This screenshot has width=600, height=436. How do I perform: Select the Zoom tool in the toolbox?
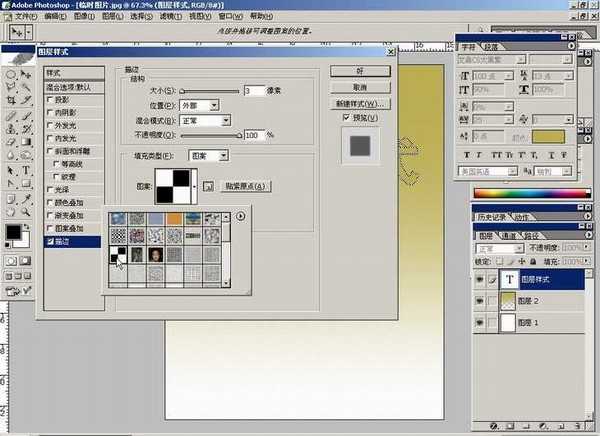(26, 212)
